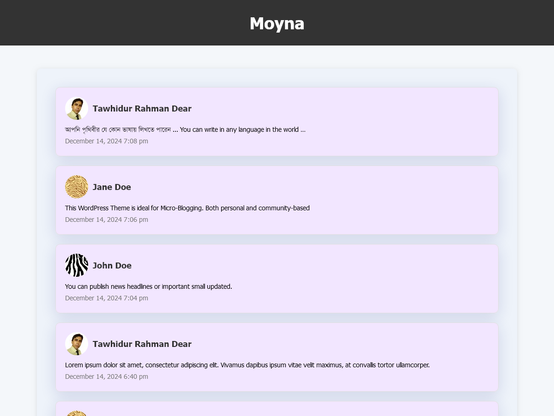554x416 pixels.
Task: Select the John Doe post card
Action: click(x=277, y=279)
